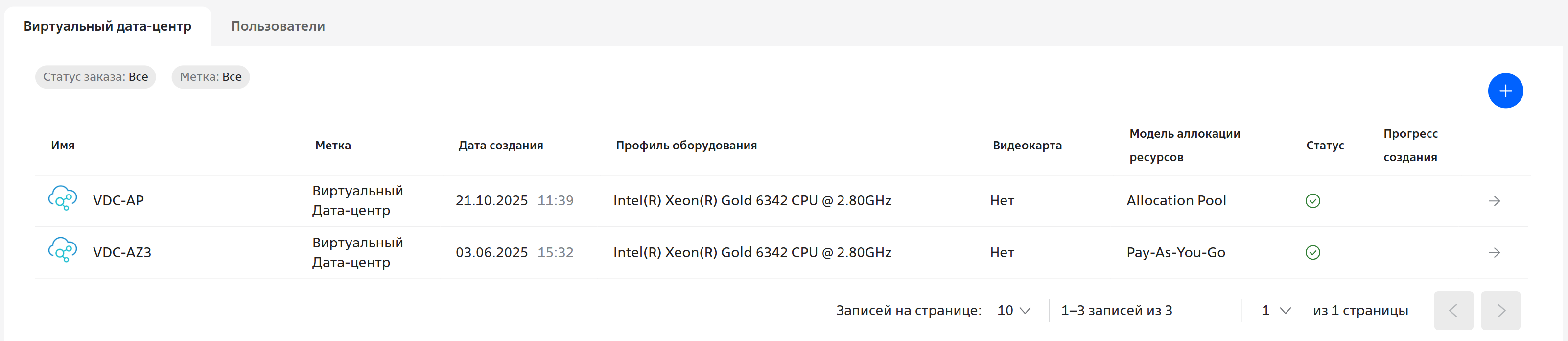Click the blue plus add button
The image size is (1568, 341).
pos(1505,91)
